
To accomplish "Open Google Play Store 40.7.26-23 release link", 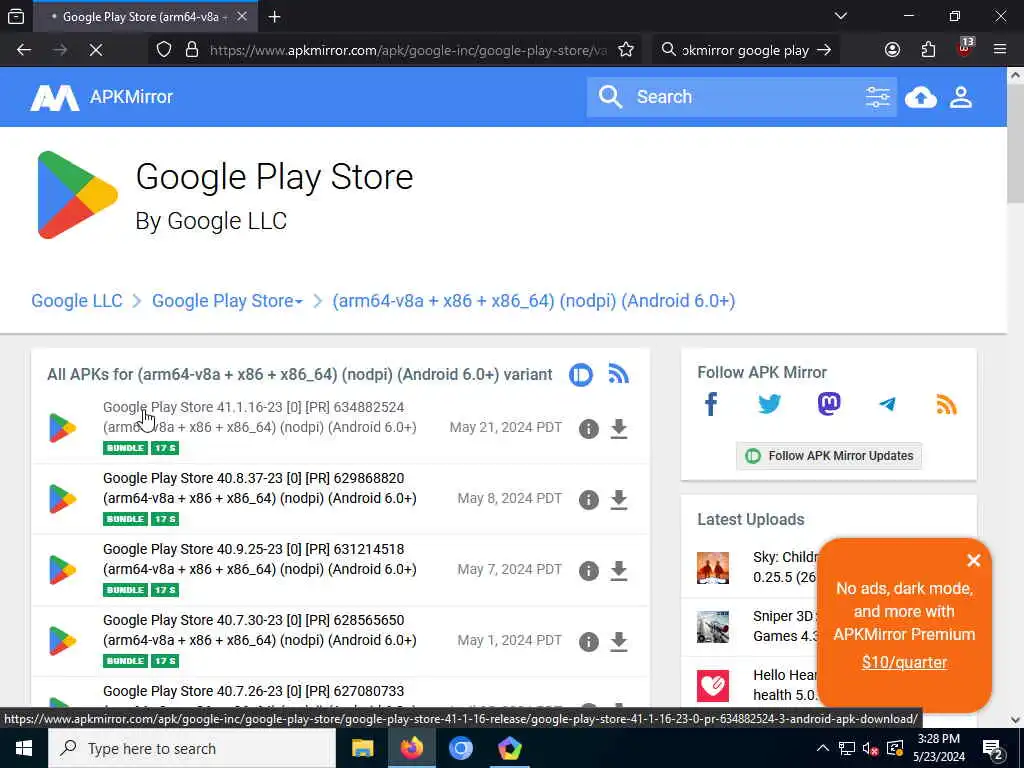I will point(253,692).
